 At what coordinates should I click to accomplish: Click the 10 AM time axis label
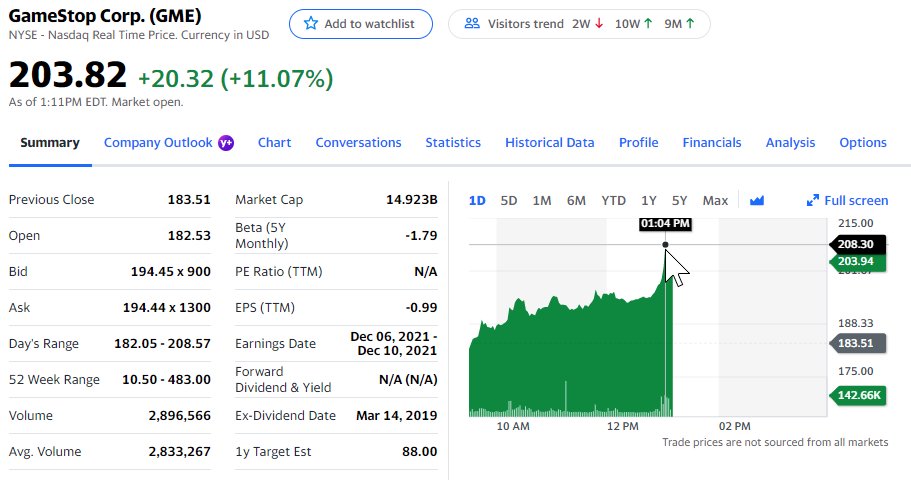(513, 426)
